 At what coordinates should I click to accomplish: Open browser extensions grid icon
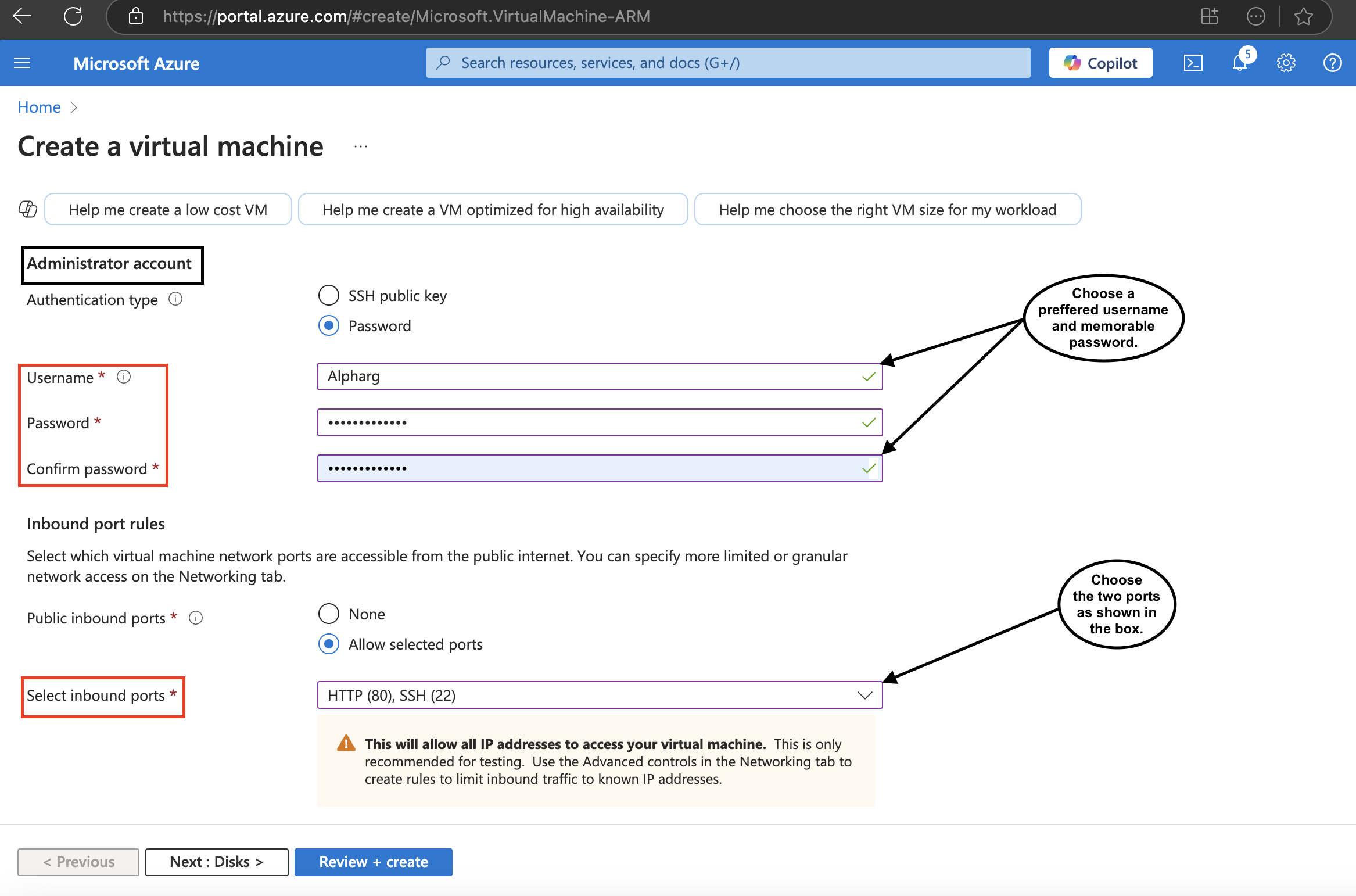(x=1210, y=16)
